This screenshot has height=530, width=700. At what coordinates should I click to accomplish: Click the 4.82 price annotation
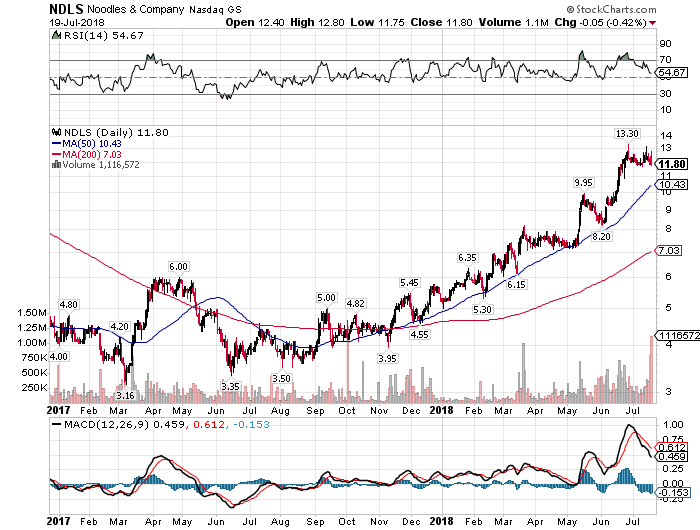point(355,304)
